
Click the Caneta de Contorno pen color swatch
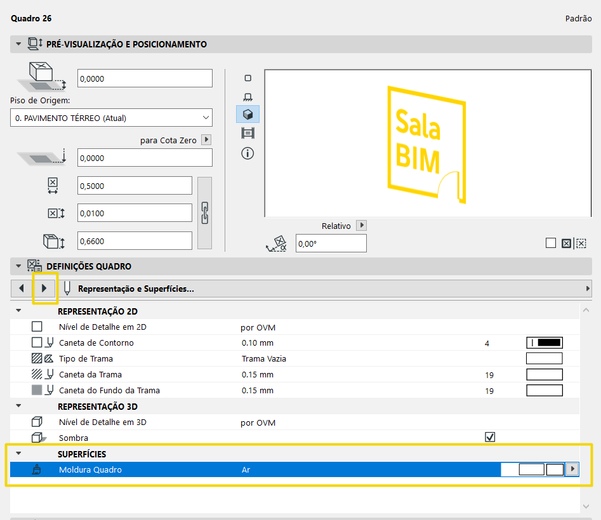pyautogui.click(x=544, y=343)
